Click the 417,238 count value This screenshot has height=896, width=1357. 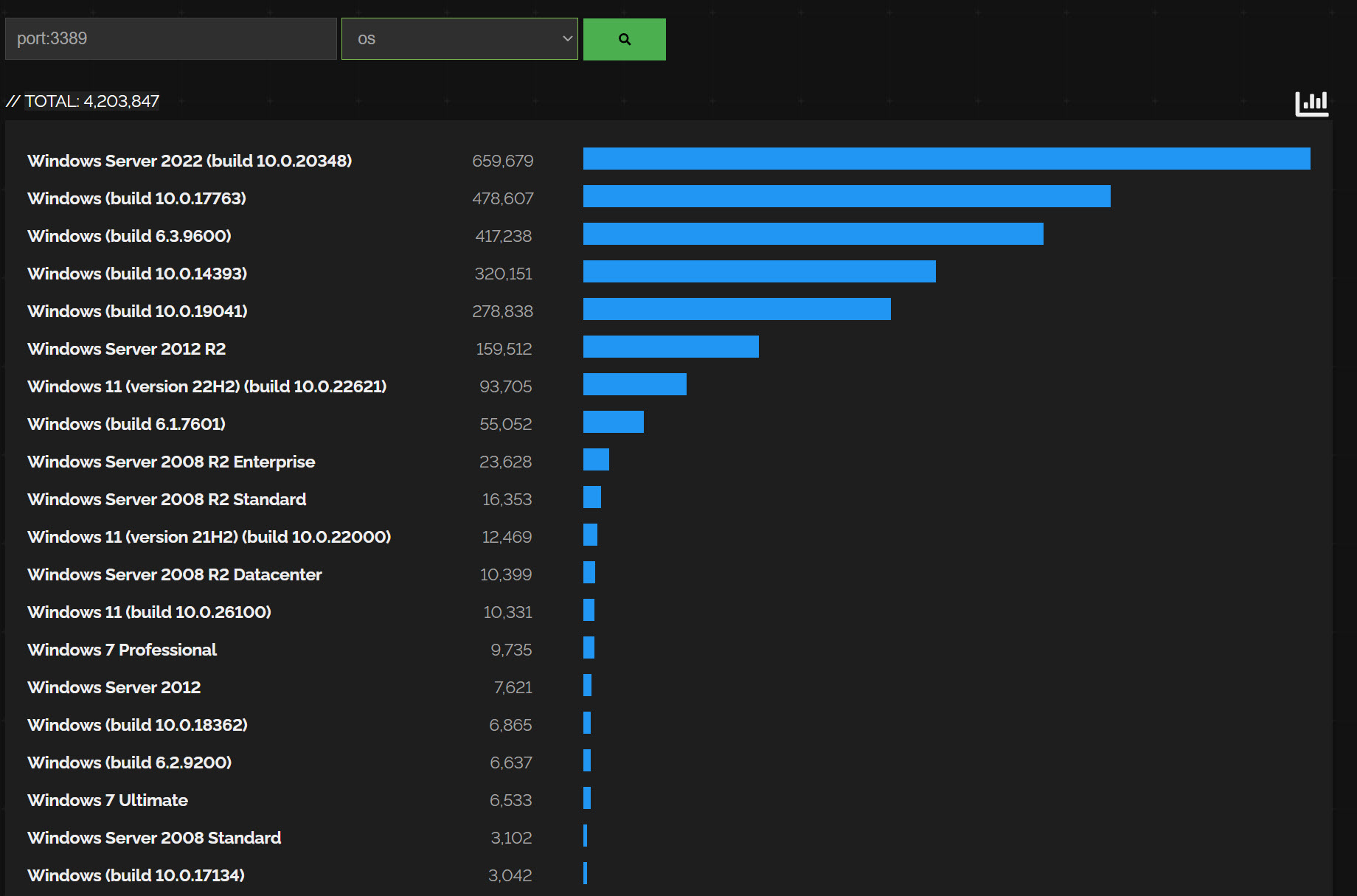[x=504, y=236]
